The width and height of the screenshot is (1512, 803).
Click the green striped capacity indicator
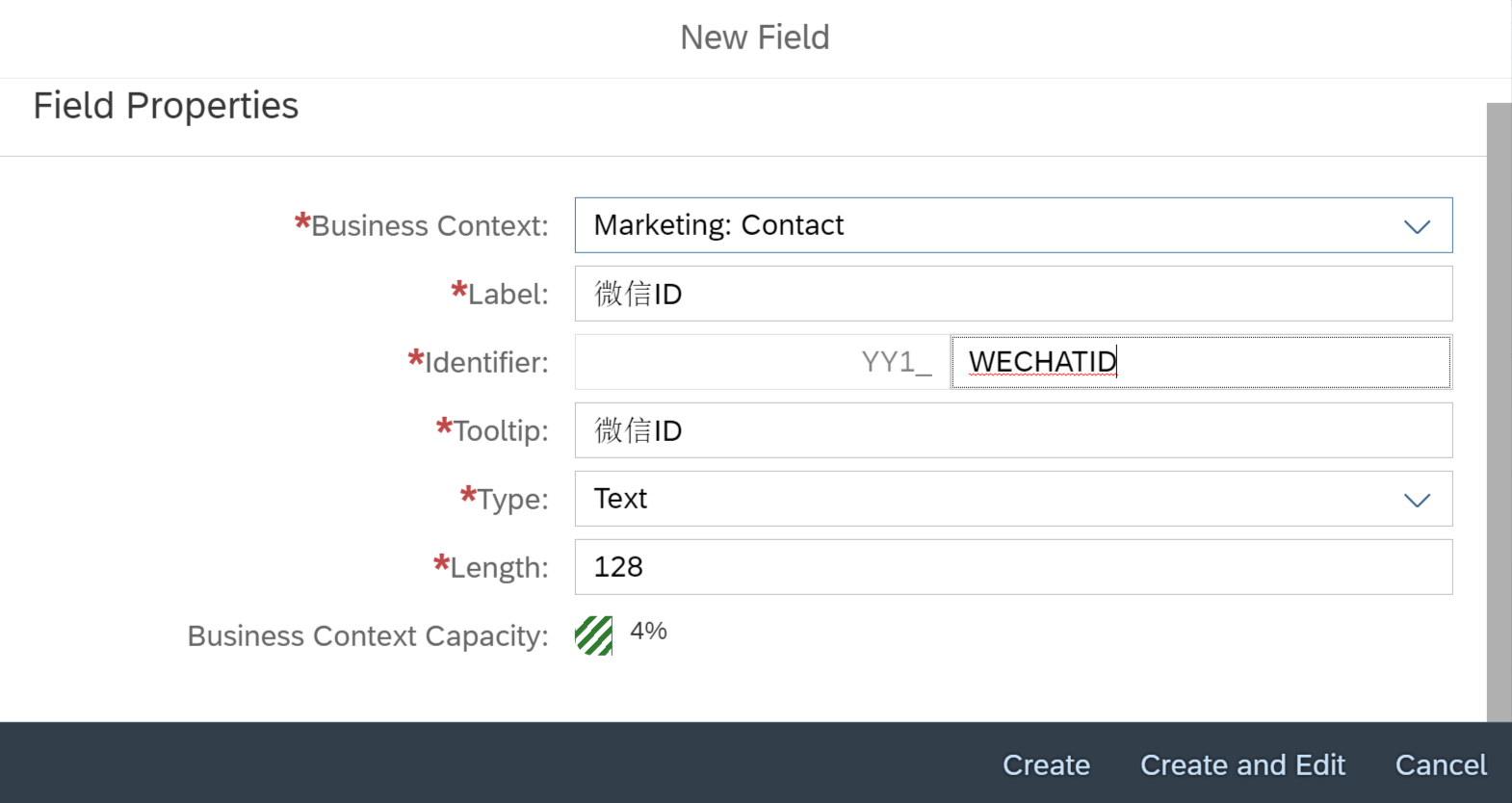(593, 635)
